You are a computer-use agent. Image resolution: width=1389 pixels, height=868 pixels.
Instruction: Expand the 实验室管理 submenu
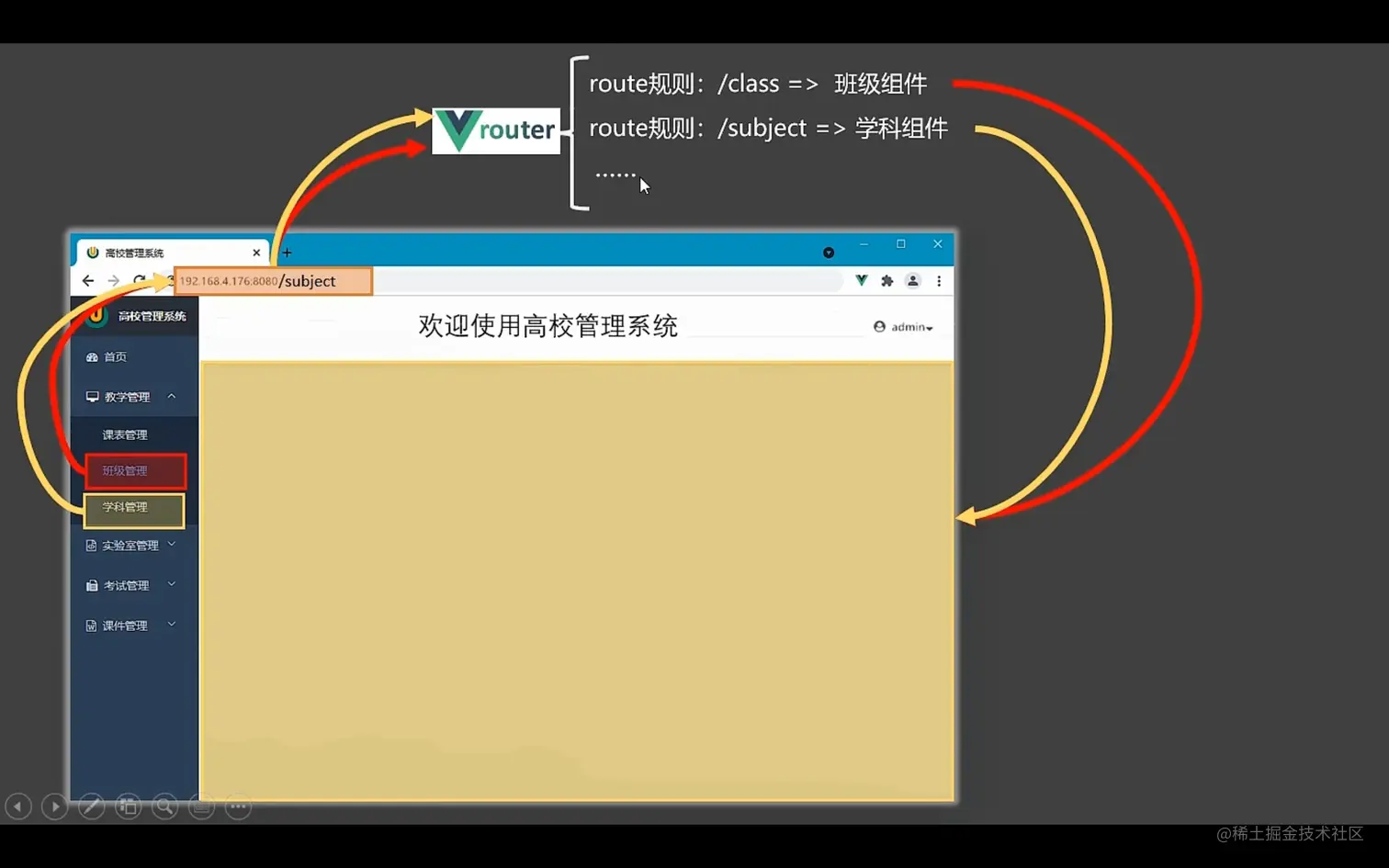point(170,546)
